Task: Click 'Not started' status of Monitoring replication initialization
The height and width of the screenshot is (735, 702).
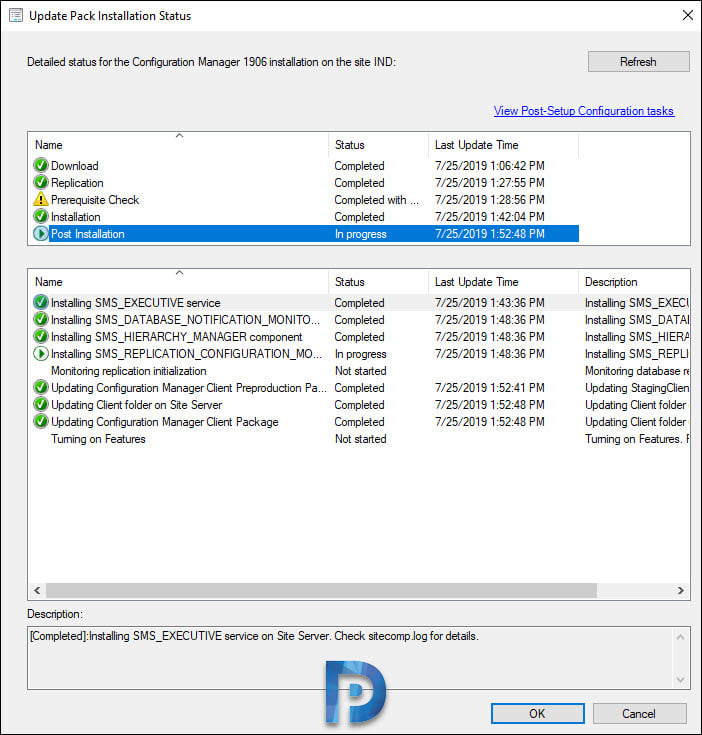Action: coord(360,371)
